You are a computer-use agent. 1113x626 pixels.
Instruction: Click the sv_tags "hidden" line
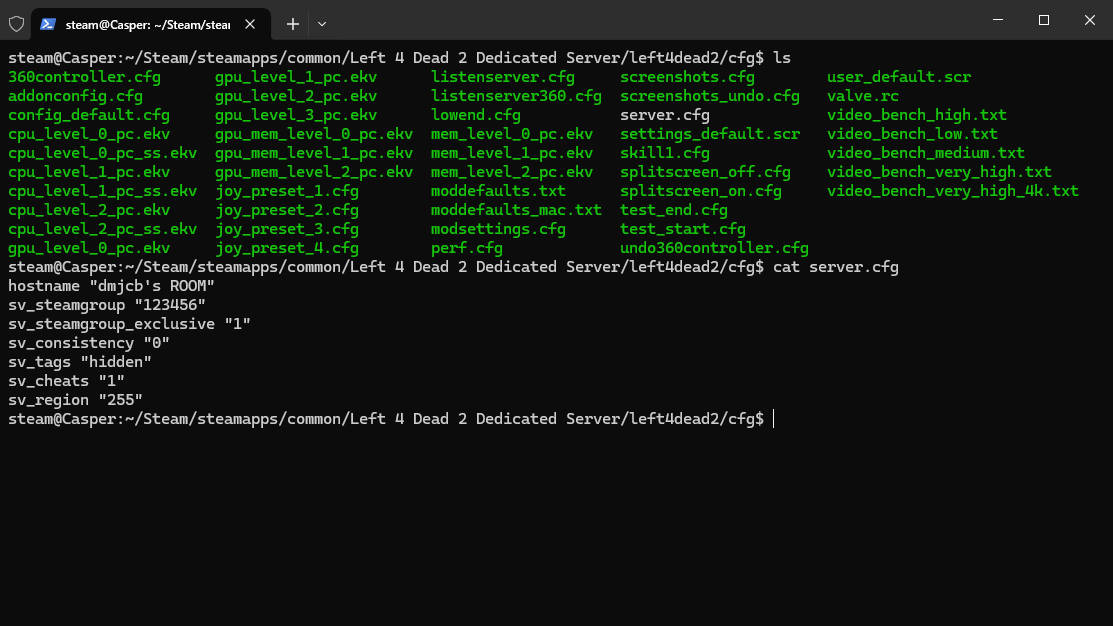pos(80,362)
